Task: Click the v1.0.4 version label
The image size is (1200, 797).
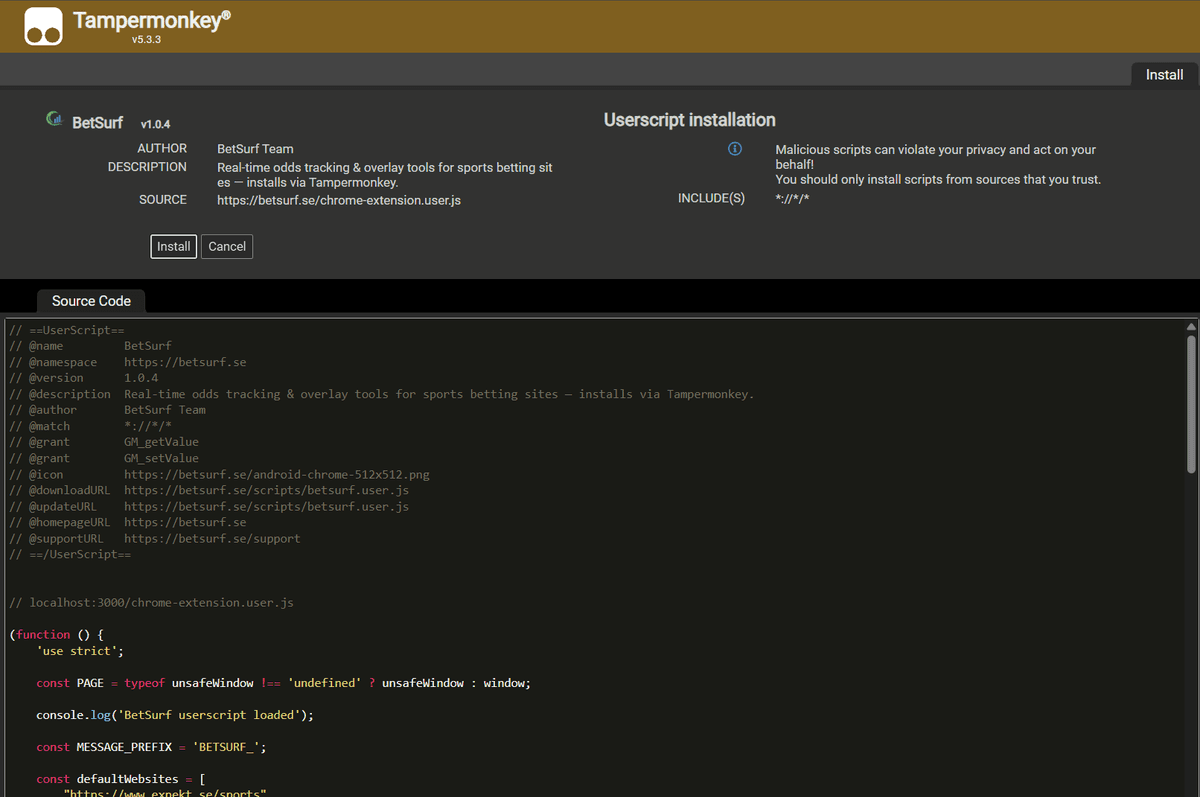Action: pyautogui.click(x=155, y=124)
